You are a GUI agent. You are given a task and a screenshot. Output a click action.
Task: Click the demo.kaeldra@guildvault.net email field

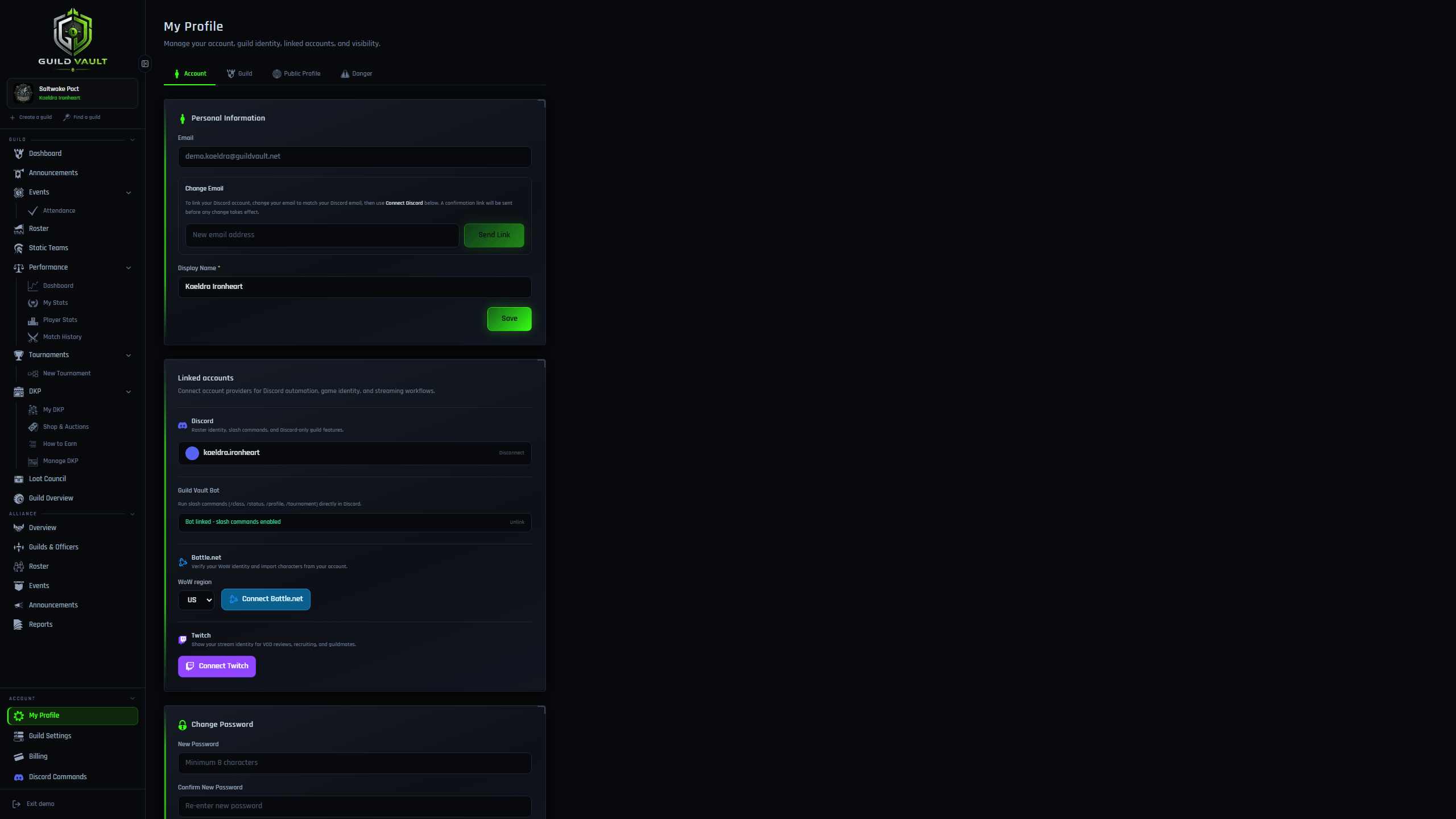[354, 156]
